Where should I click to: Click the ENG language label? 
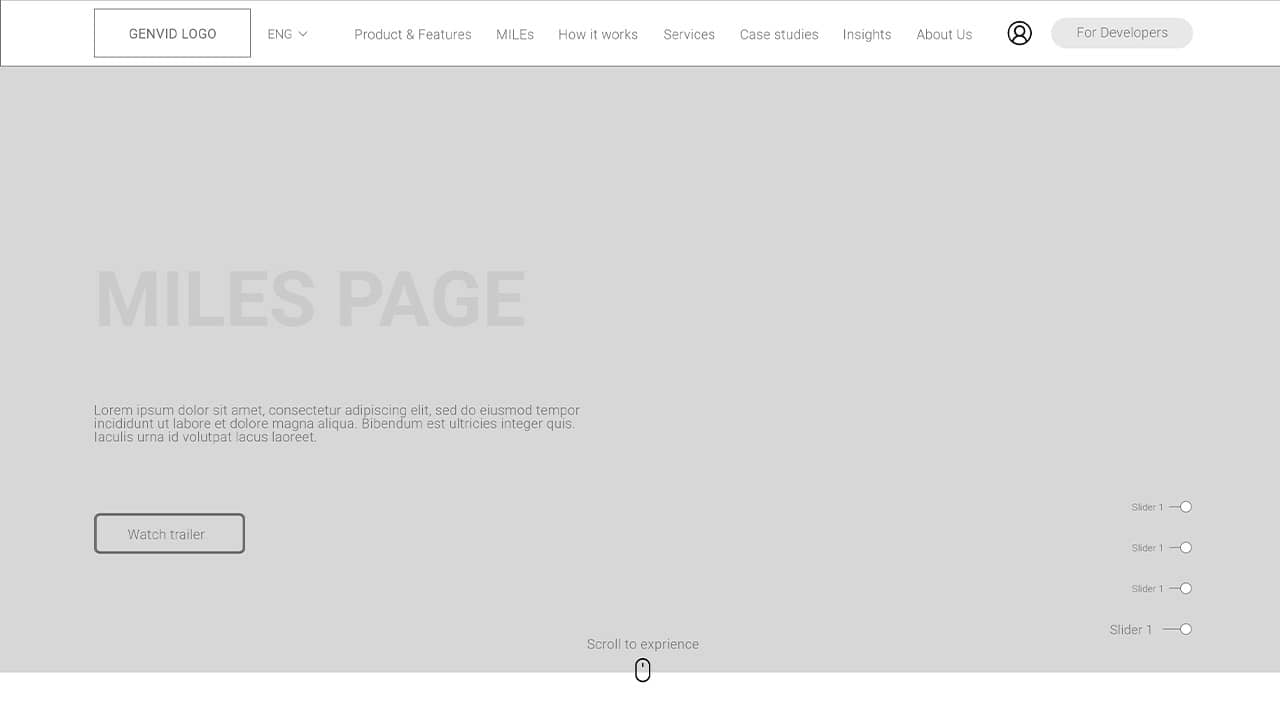280,34
